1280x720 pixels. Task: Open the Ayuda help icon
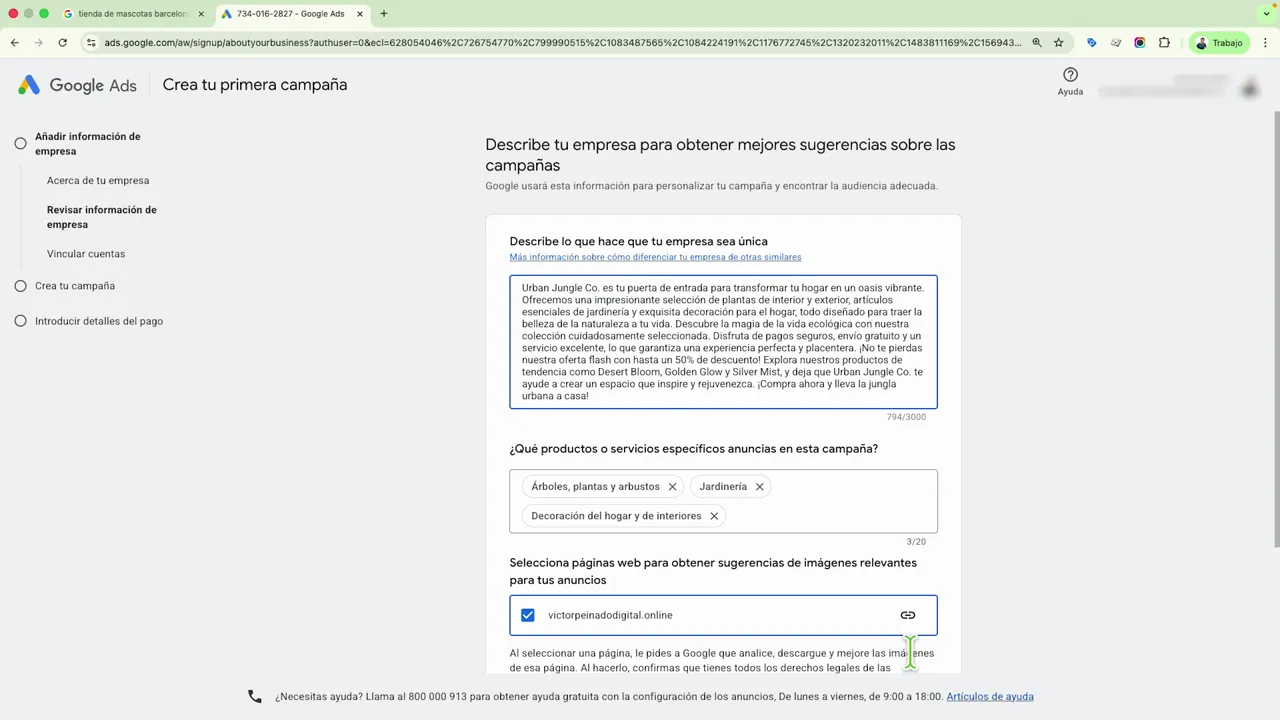click(1070, 75)
